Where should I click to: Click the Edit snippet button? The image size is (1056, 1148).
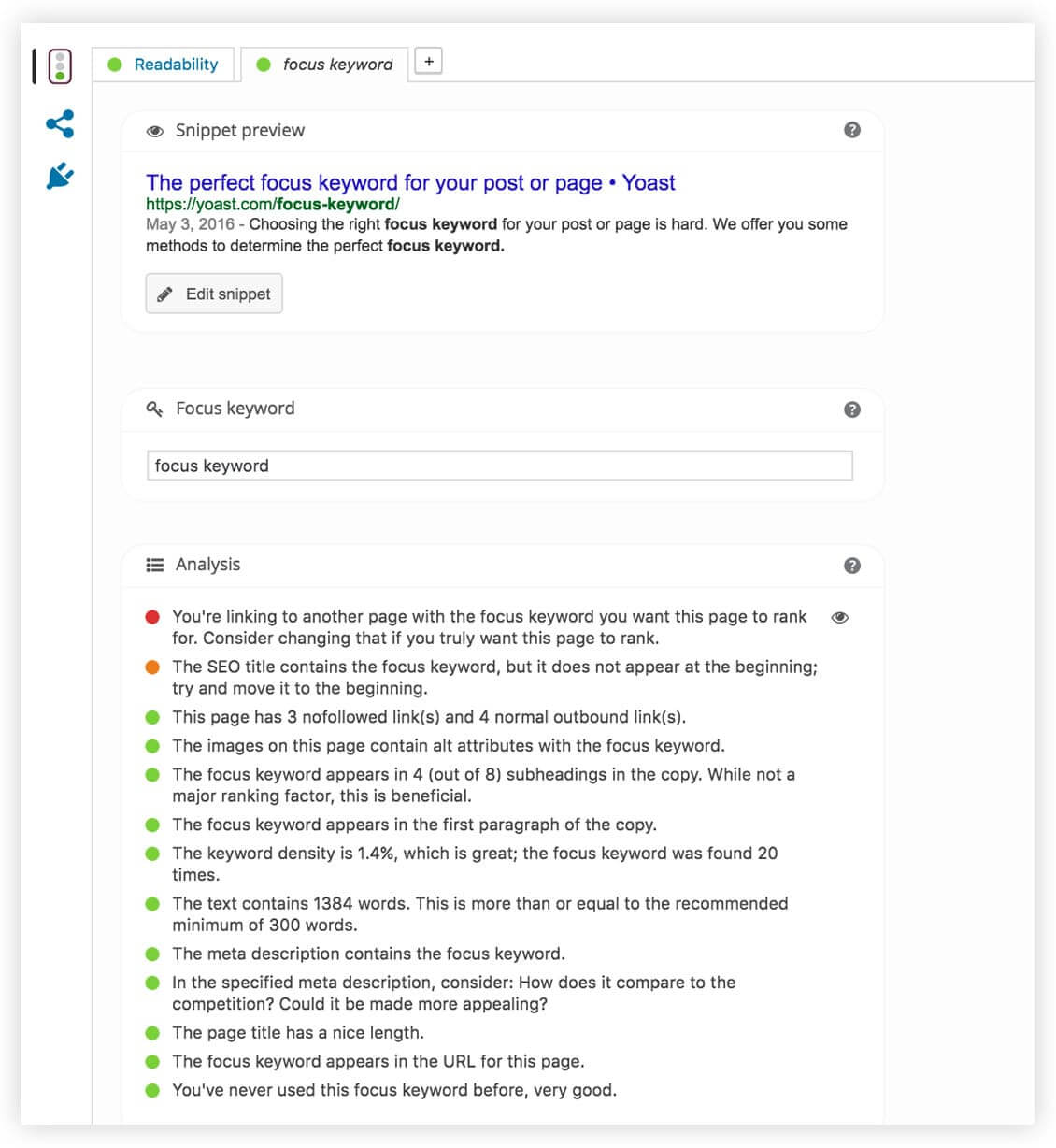214,294
